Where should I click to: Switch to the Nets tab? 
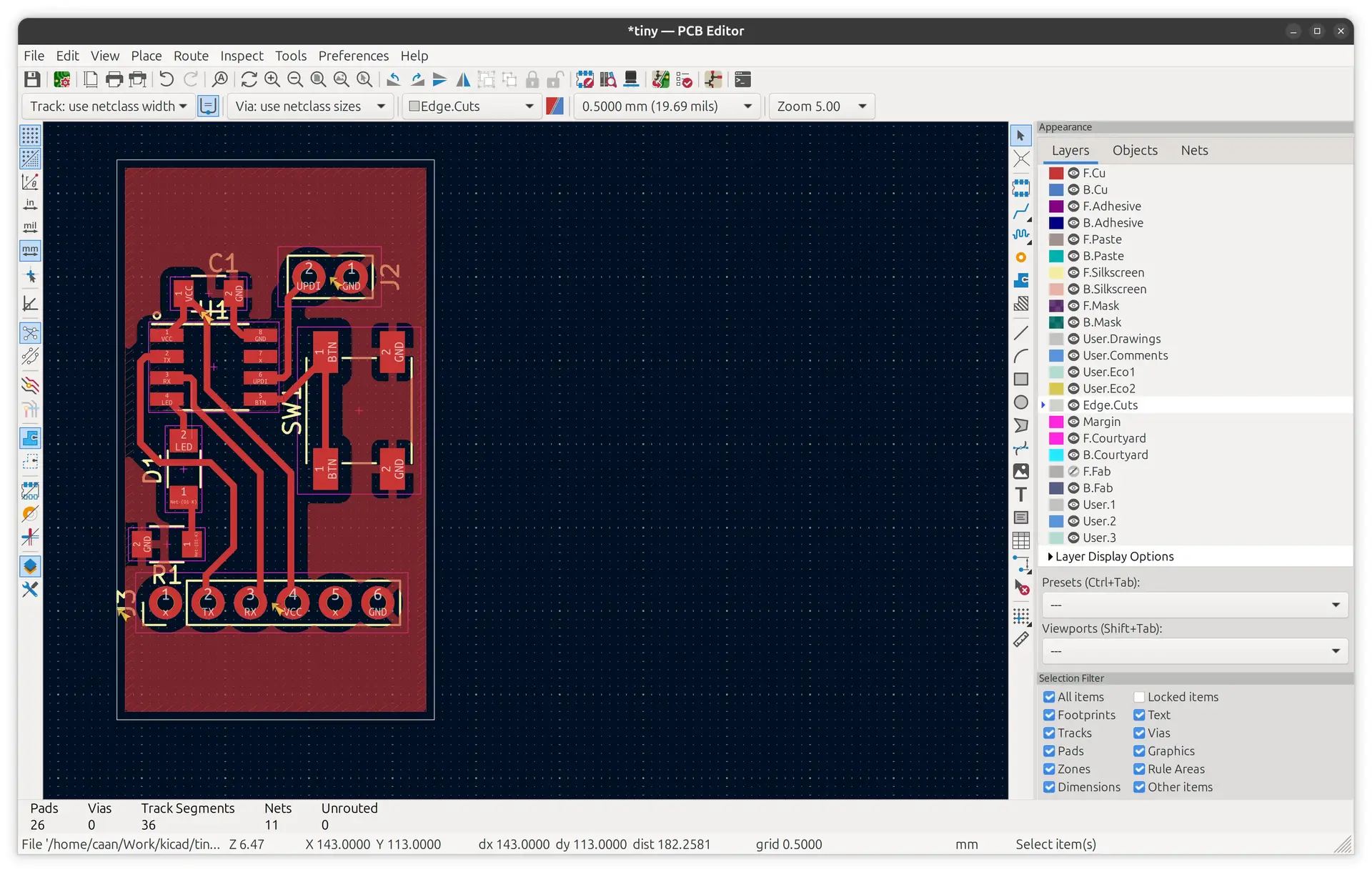(x=1194, y=150)
